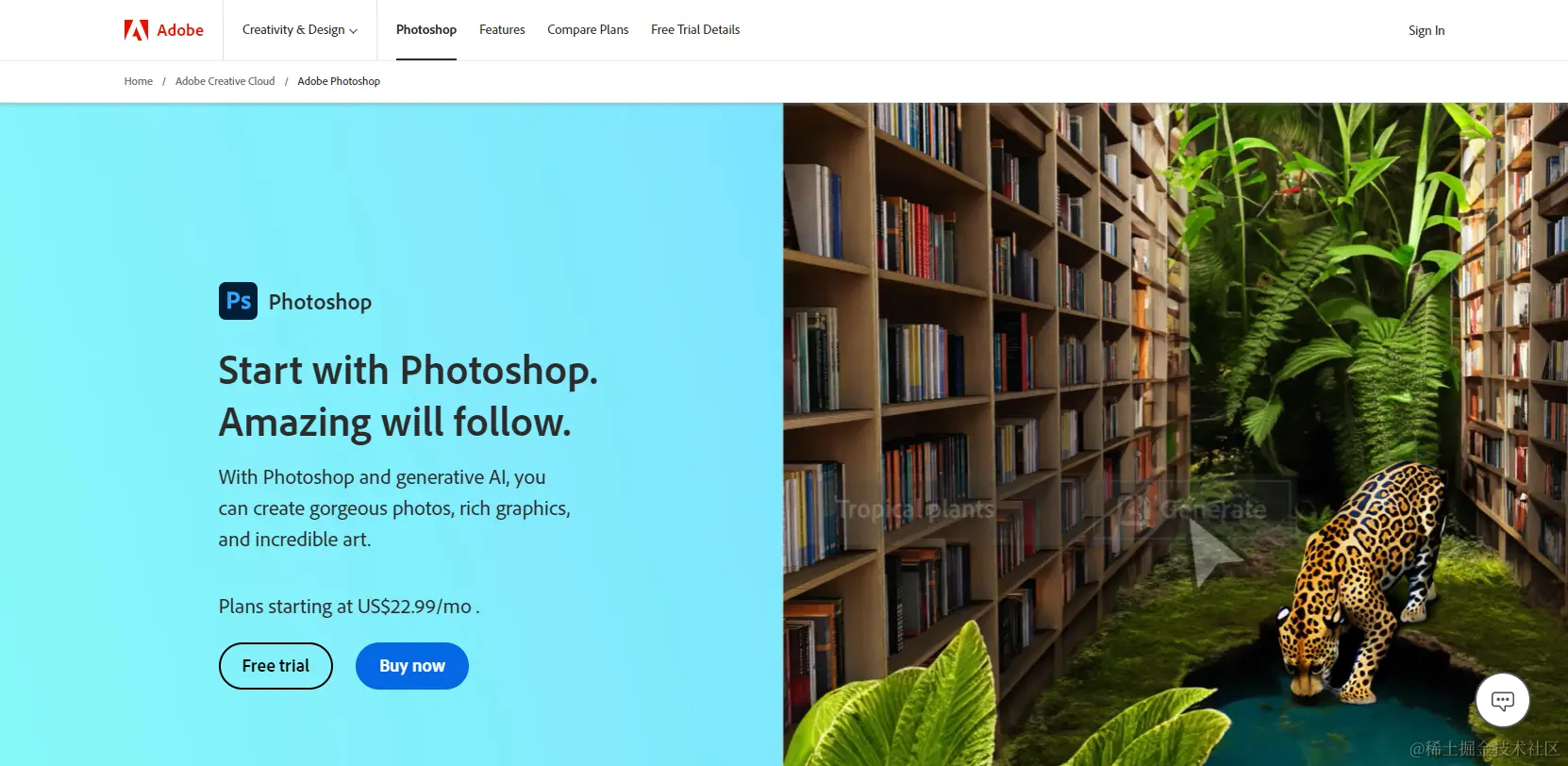Click the leopard hero image
Screen dimensions: 1568x766
coord(1176,434)
